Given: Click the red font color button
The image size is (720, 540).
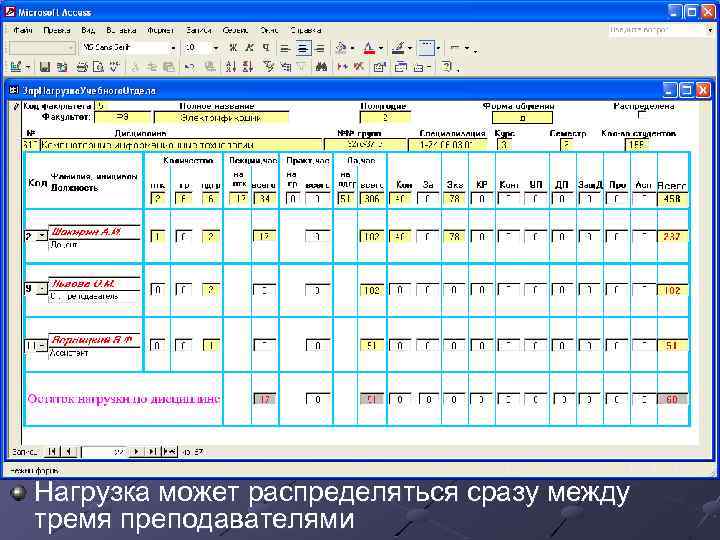Looking at the screenshot, I should (x=369, y=48).
